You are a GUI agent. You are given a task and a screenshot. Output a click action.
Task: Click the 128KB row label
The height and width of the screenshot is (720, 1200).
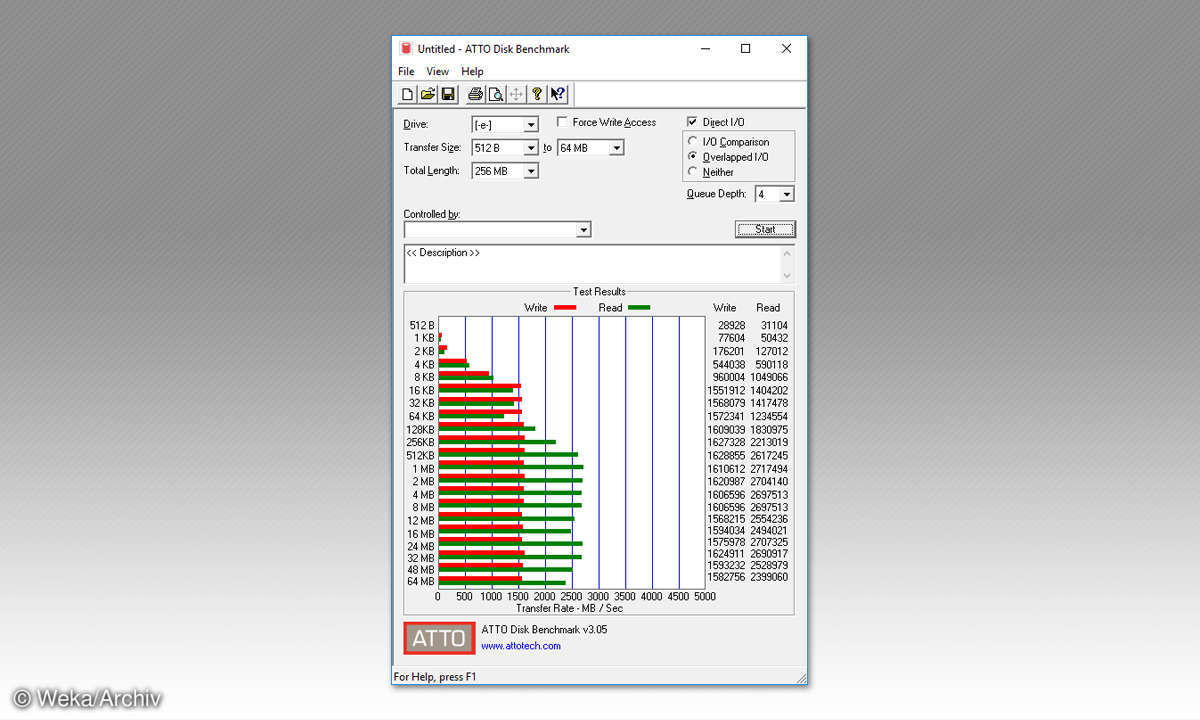pos(420,430)
